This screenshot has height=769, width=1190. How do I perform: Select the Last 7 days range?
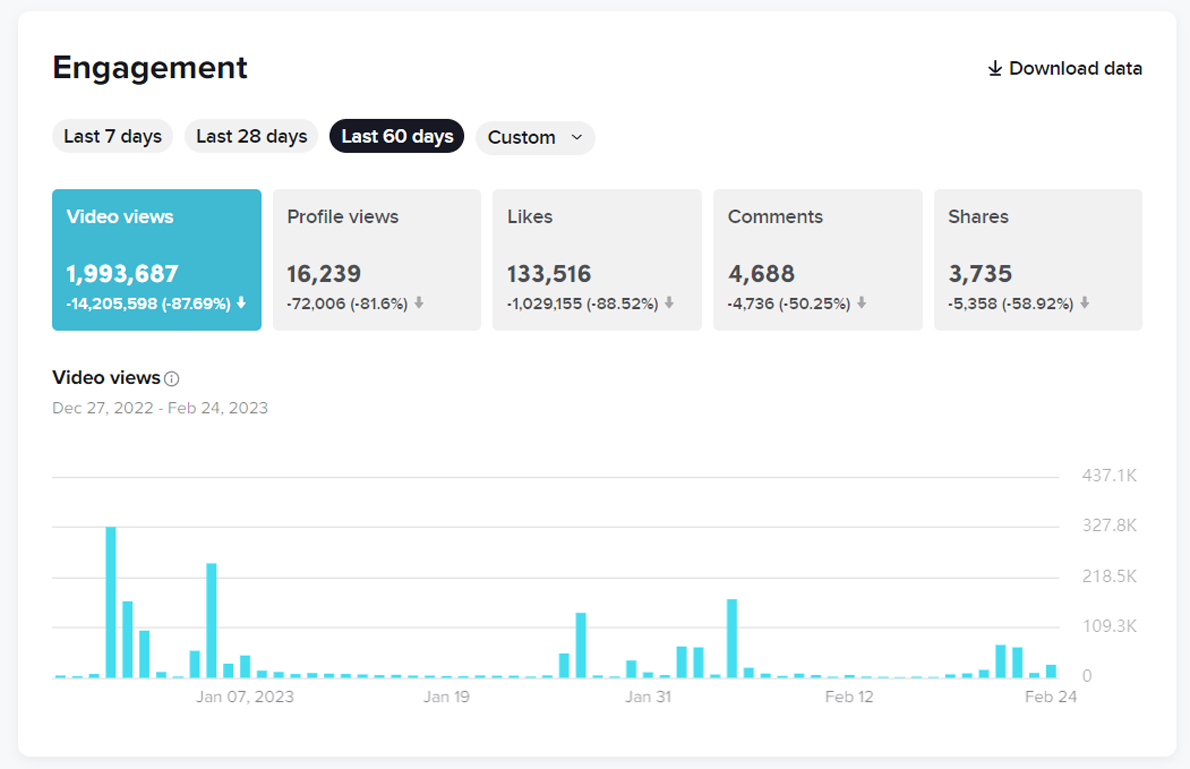(x=113, y=137)
